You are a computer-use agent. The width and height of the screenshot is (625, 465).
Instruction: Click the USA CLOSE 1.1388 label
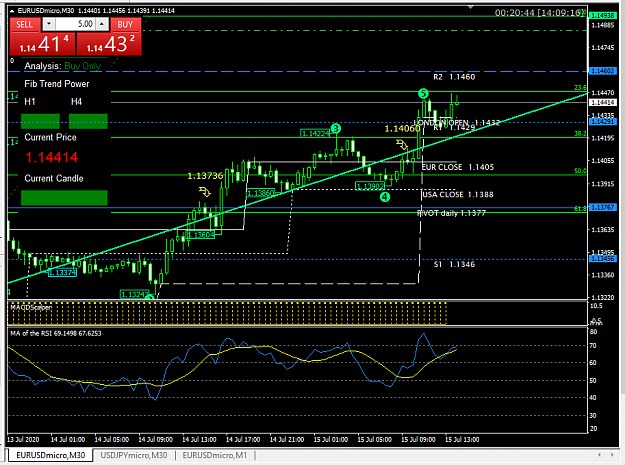coord(458,194)
